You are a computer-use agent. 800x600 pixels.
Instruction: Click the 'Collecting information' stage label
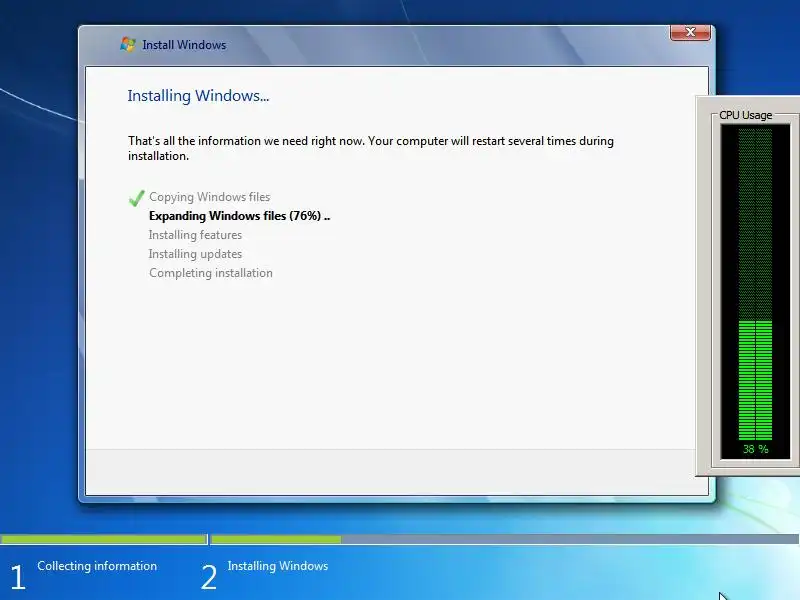[x=97, y=566]
